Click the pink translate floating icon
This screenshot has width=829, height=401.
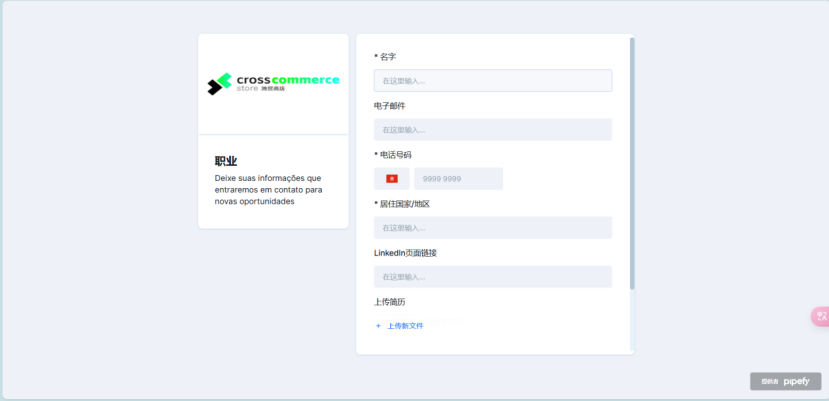[x=820, y=316]
